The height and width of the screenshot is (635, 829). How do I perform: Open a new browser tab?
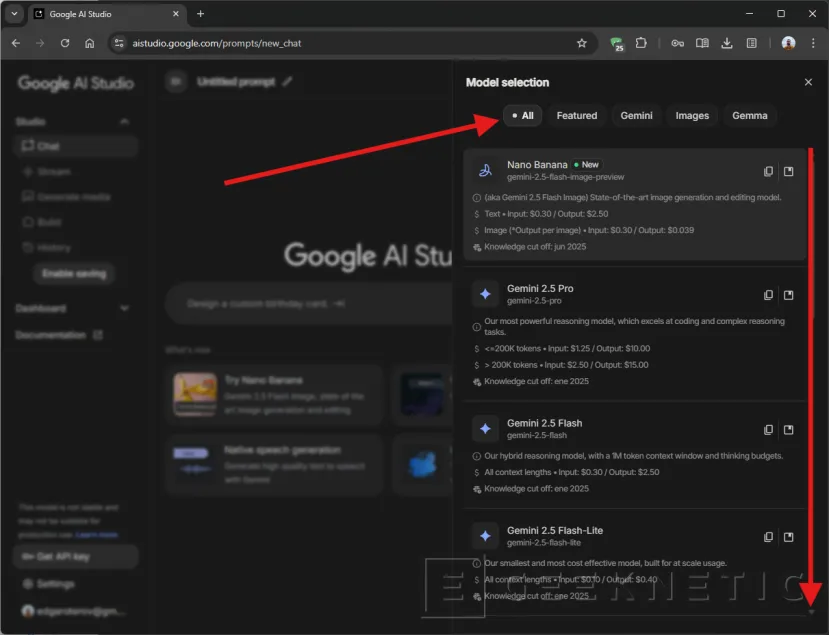click(x=200, y=14)
